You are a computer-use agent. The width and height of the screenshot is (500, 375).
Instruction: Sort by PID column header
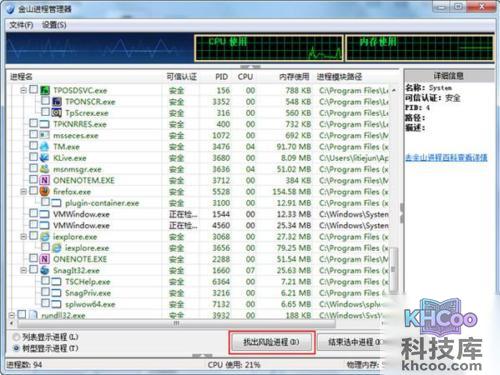click(x=221, y=77)
